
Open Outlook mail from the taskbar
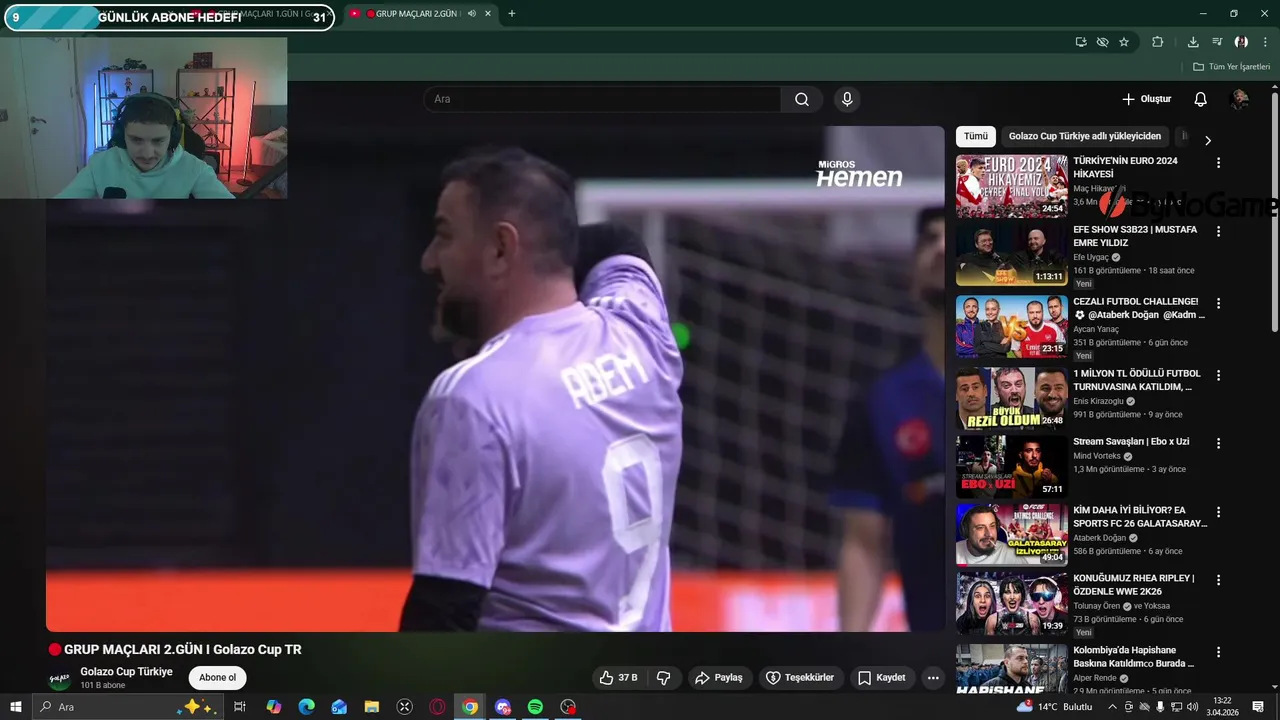pos(339,707)
